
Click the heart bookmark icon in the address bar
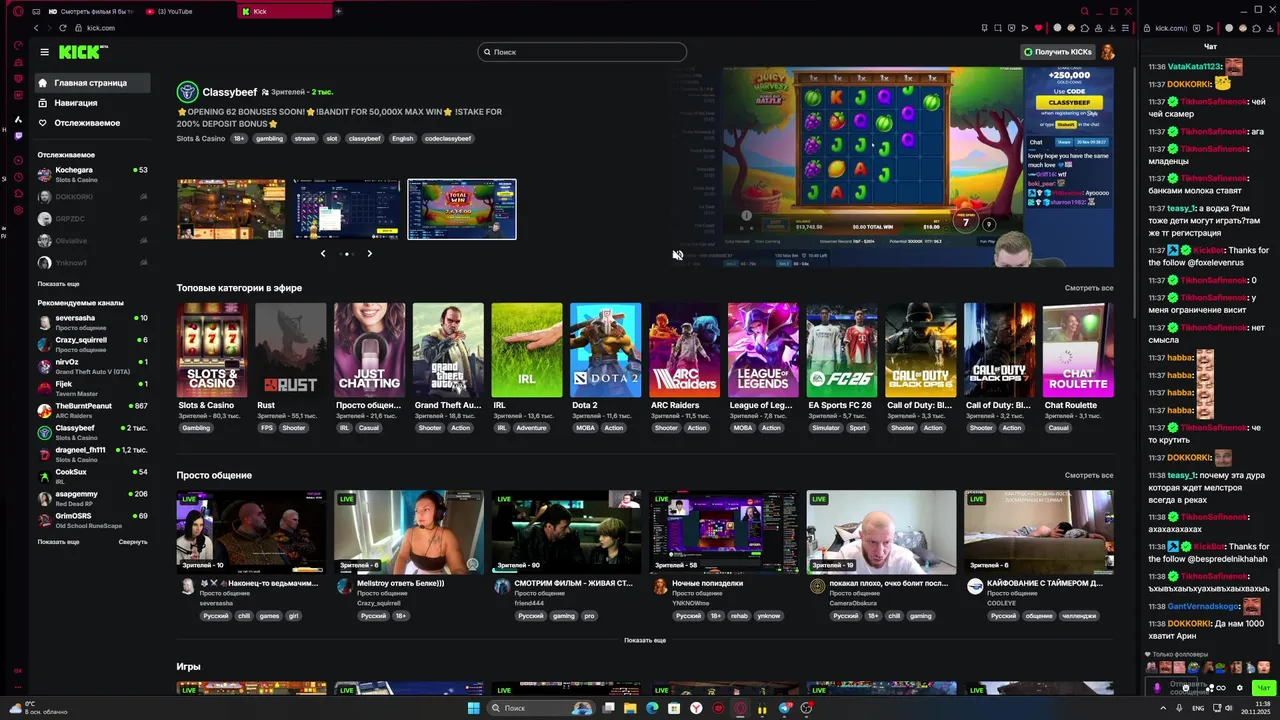(1038, 28)
